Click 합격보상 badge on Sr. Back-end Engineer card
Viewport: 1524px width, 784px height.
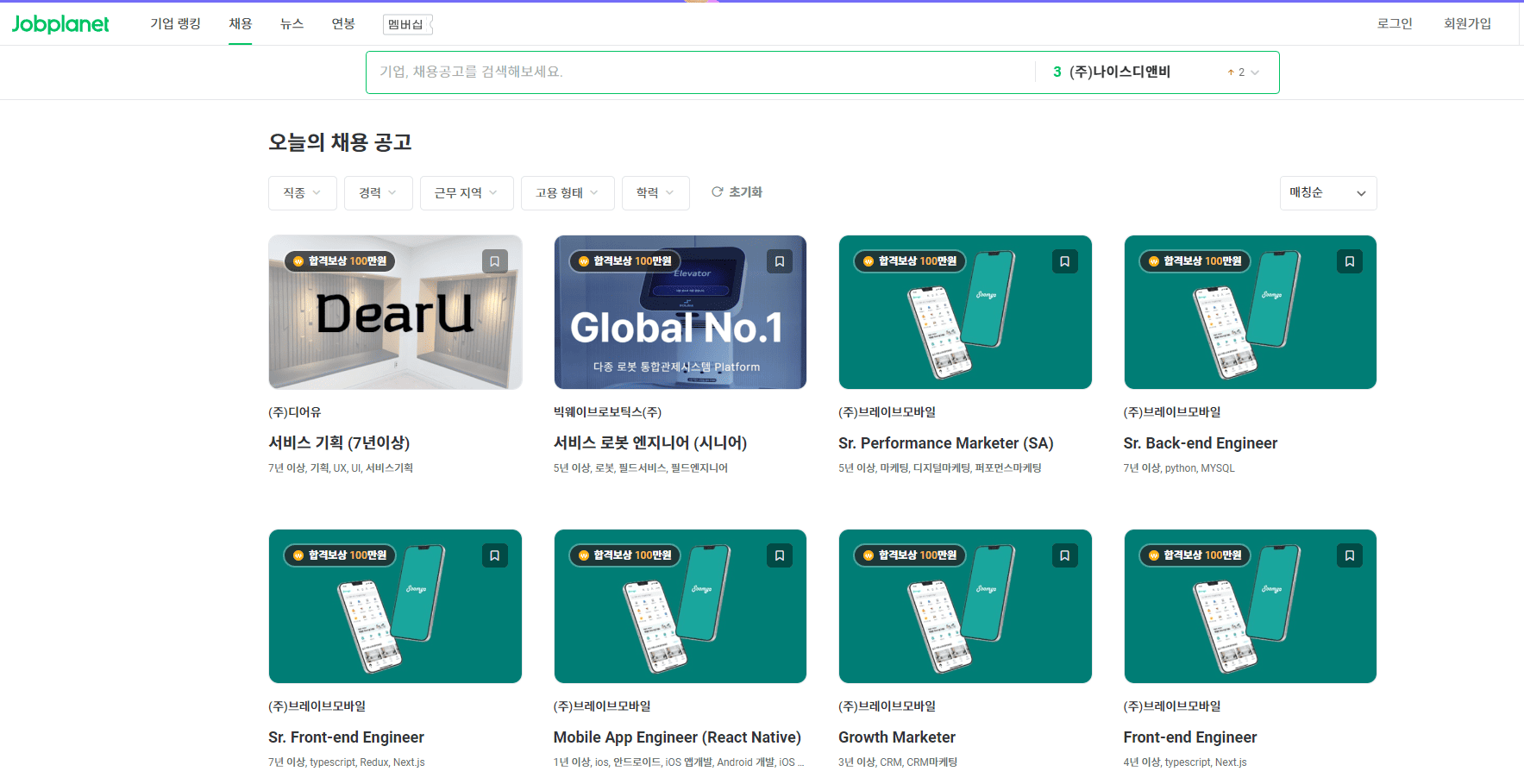coord(1195,260)
